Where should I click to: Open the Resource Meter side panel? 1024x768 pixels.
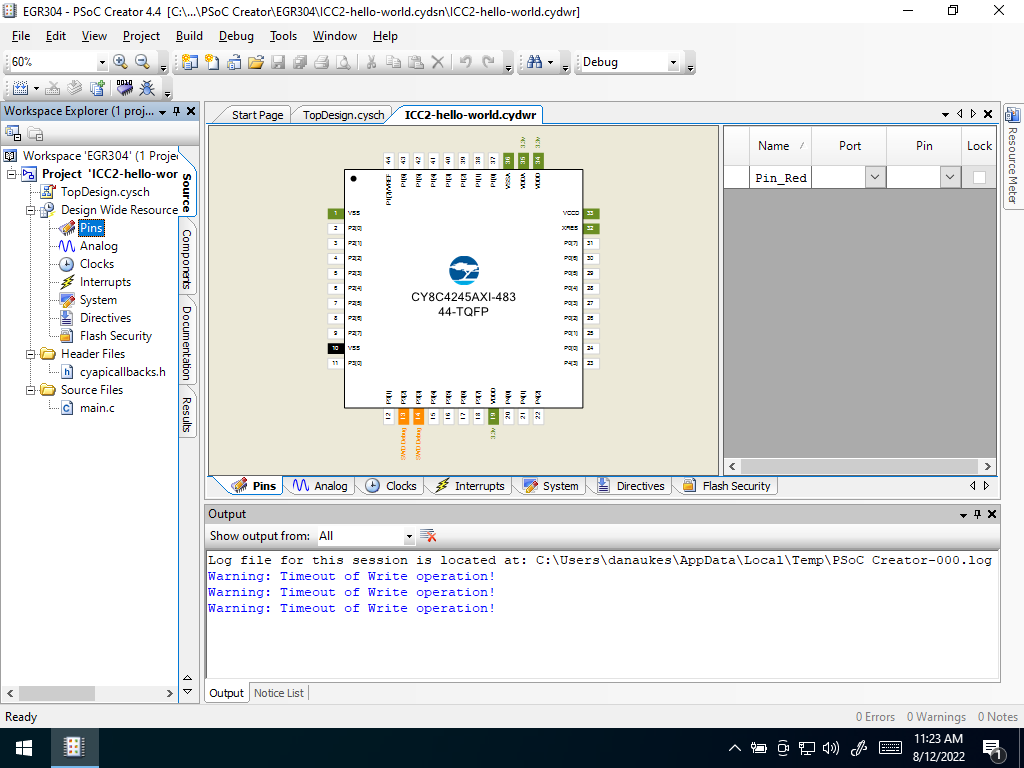click(1013, 157)
